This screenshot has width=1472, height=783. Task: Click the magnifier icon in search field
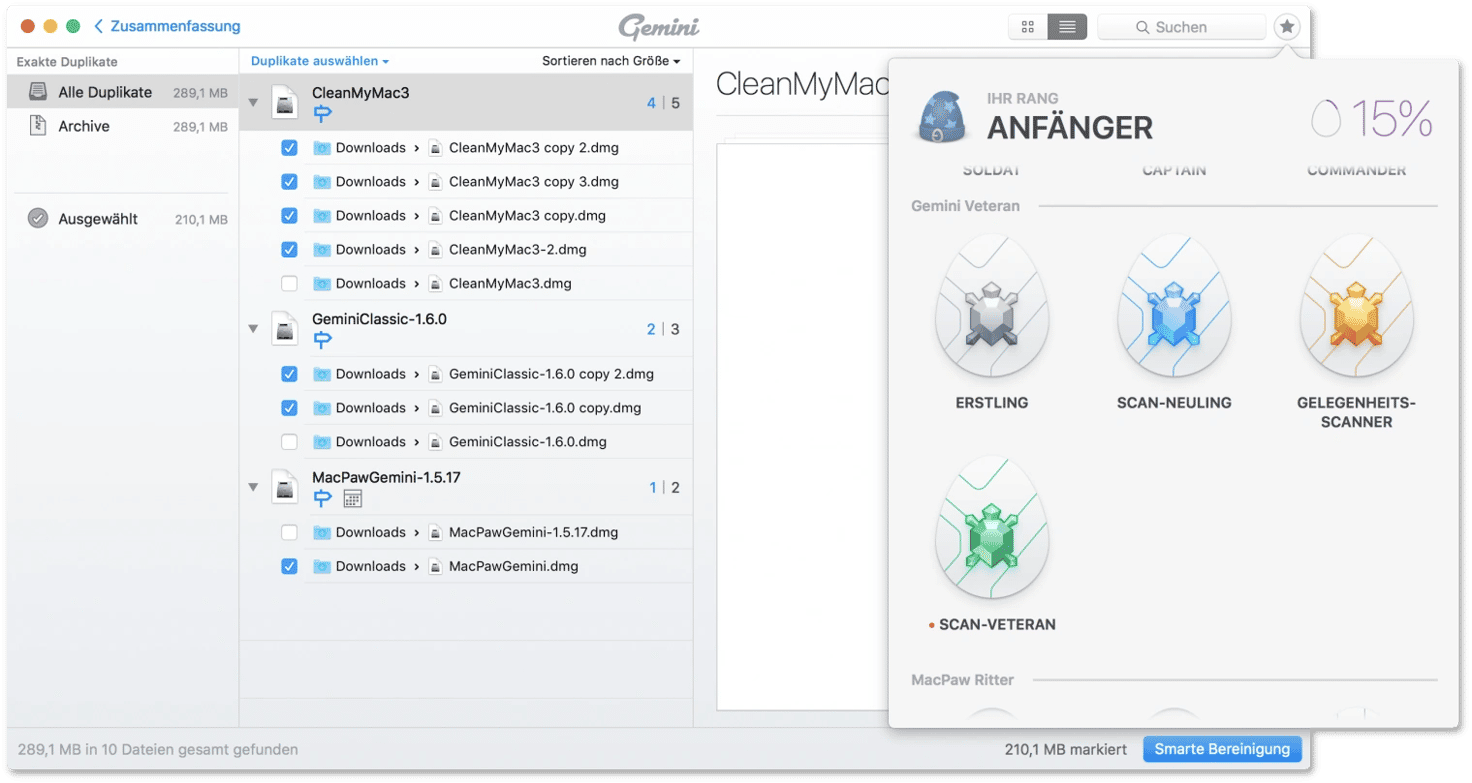[1142, 28]
